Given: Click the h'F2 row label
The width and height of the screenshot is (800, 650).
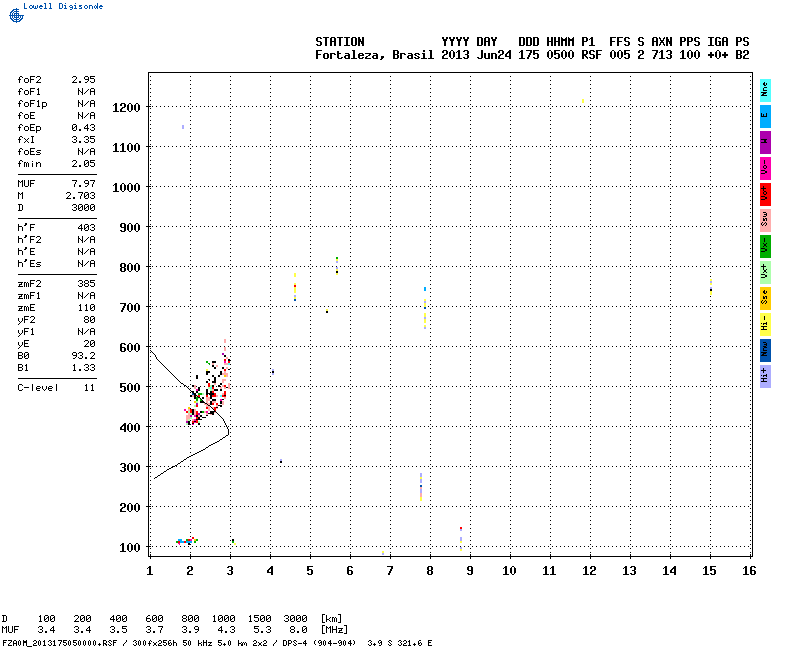Looking at the screenshot, I should point(29,240).
